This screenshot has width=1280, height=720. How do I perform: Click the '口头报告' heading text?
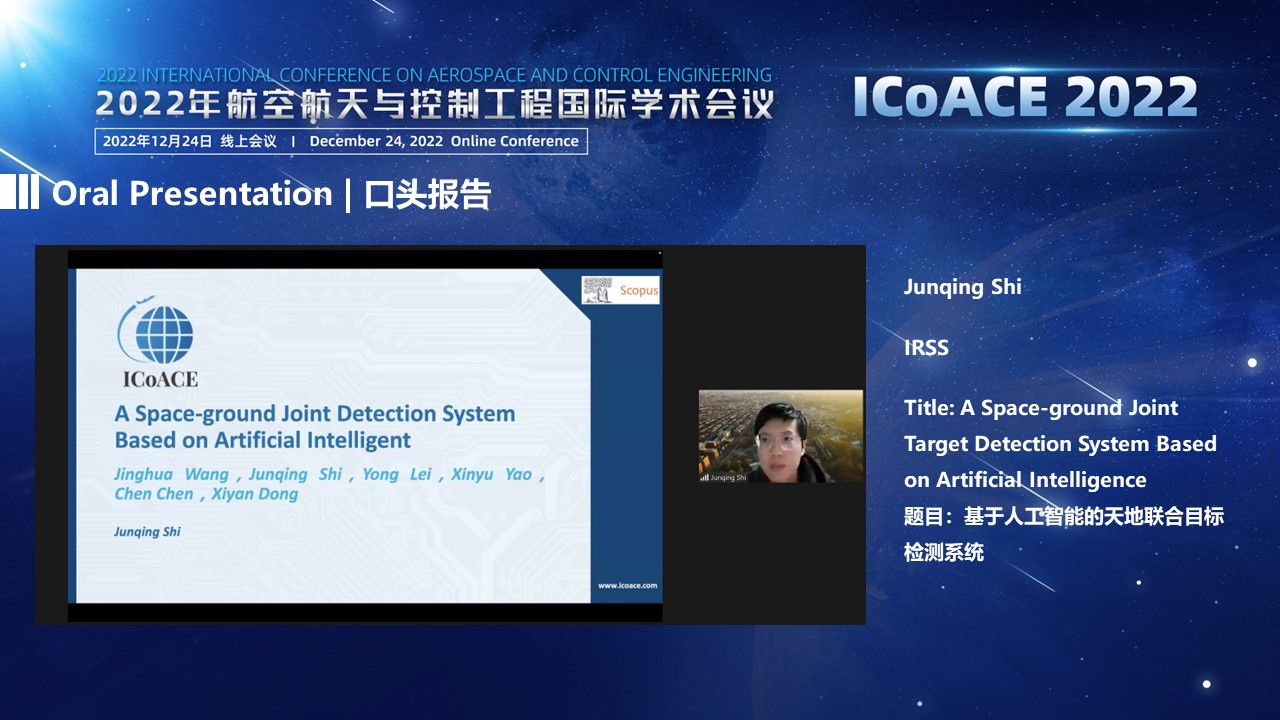tap(427, 194)
